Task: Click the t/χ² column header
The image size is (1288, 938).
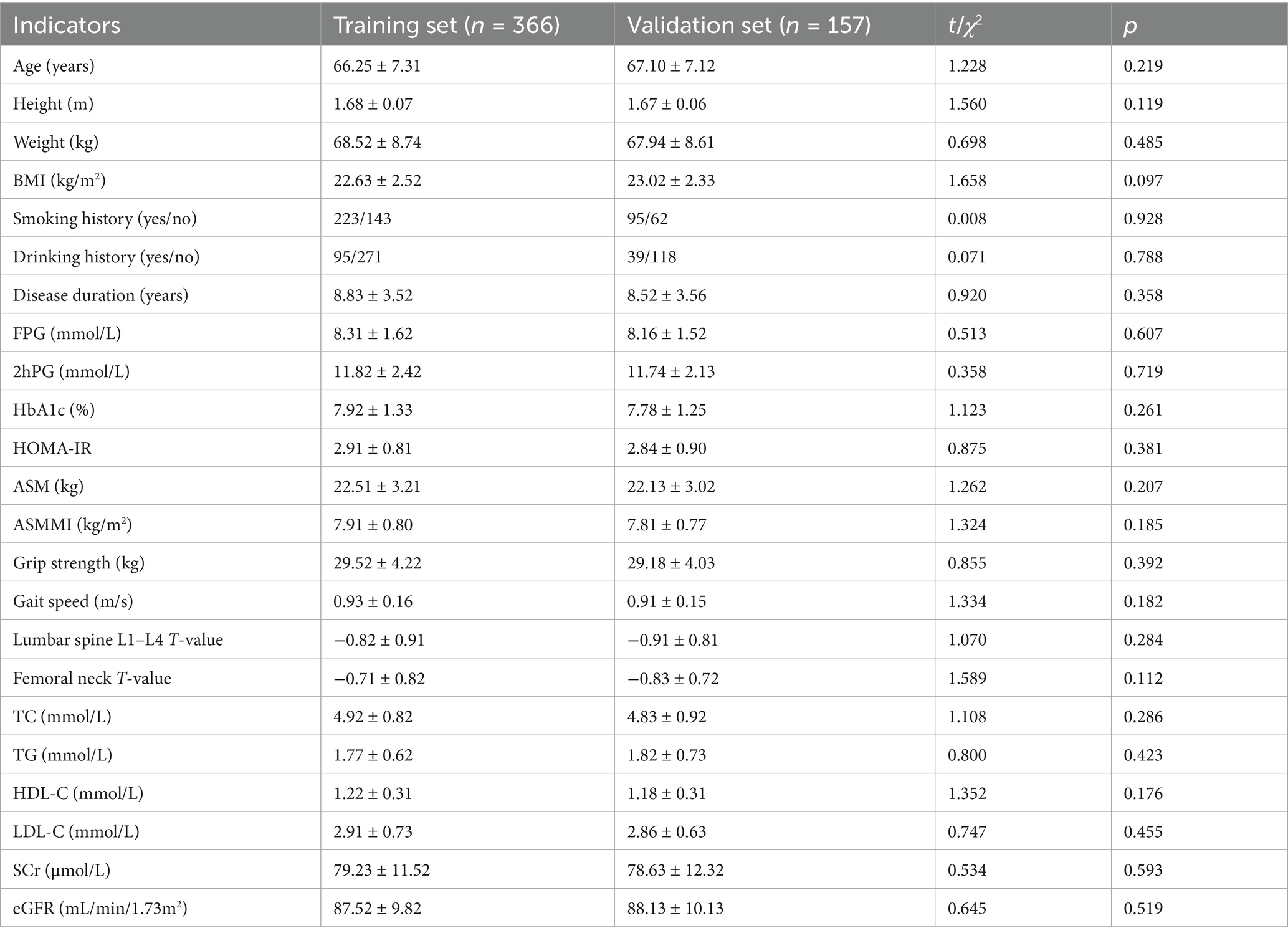Action: click(x=965, y=25)
